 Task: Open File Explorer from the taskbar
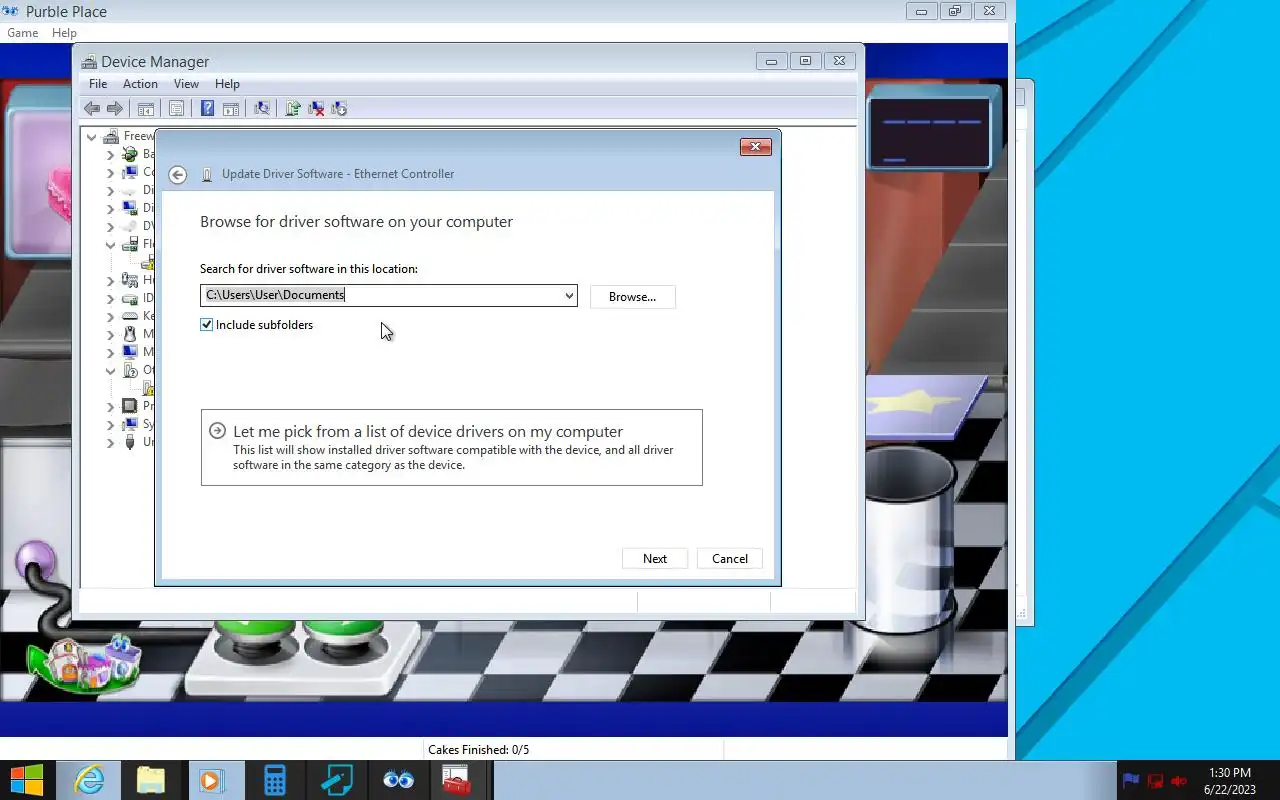coord(151,780)
